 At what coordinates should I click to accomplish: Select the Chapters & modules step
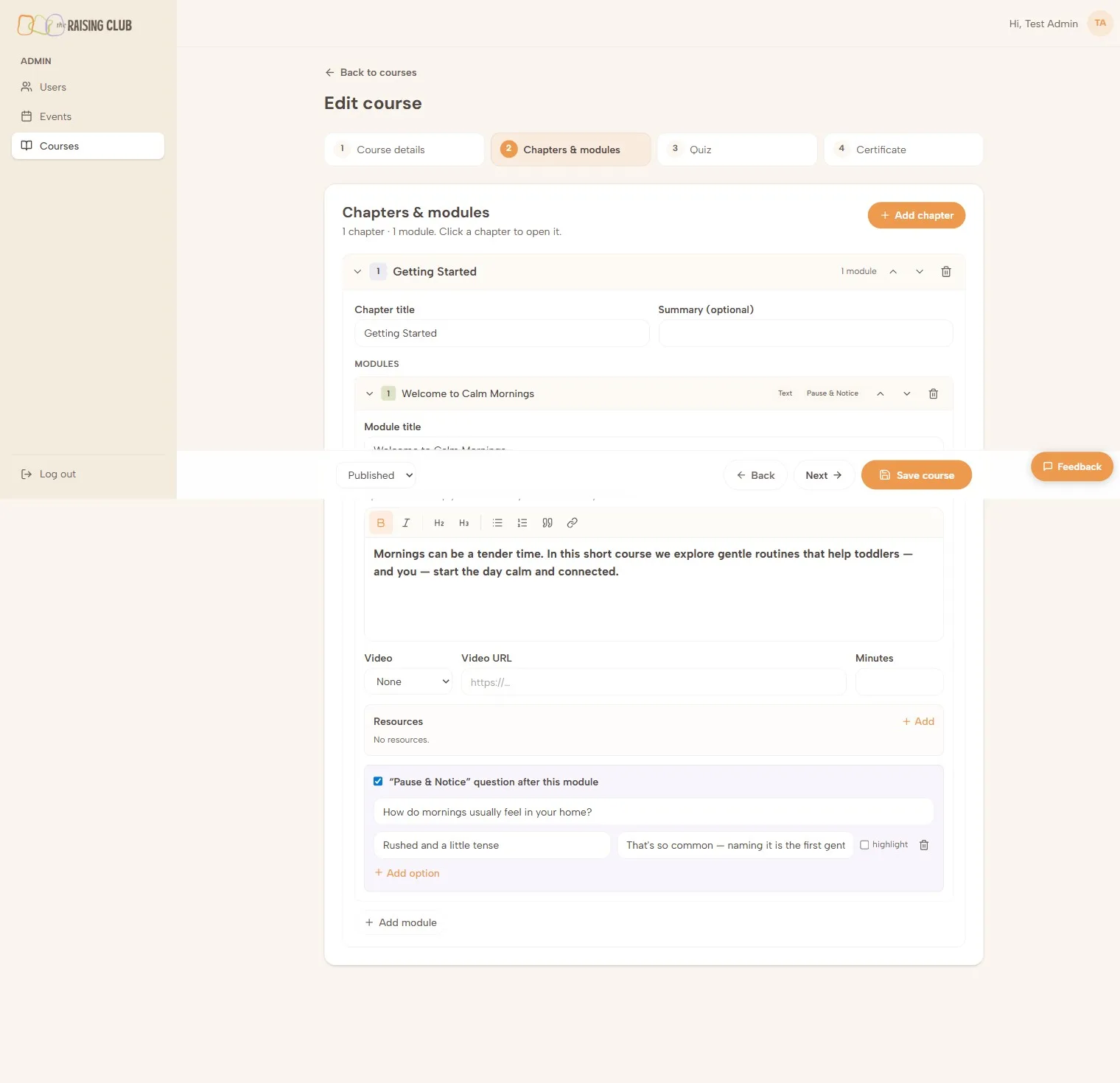click(x=570, y=150)
